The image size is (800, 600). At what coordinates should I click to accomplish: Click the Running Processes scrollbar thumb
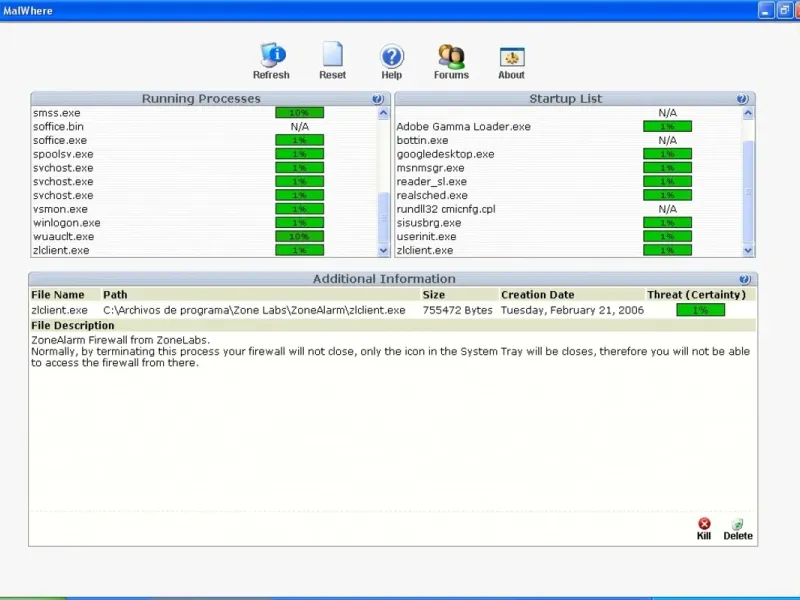coord(384,218)
